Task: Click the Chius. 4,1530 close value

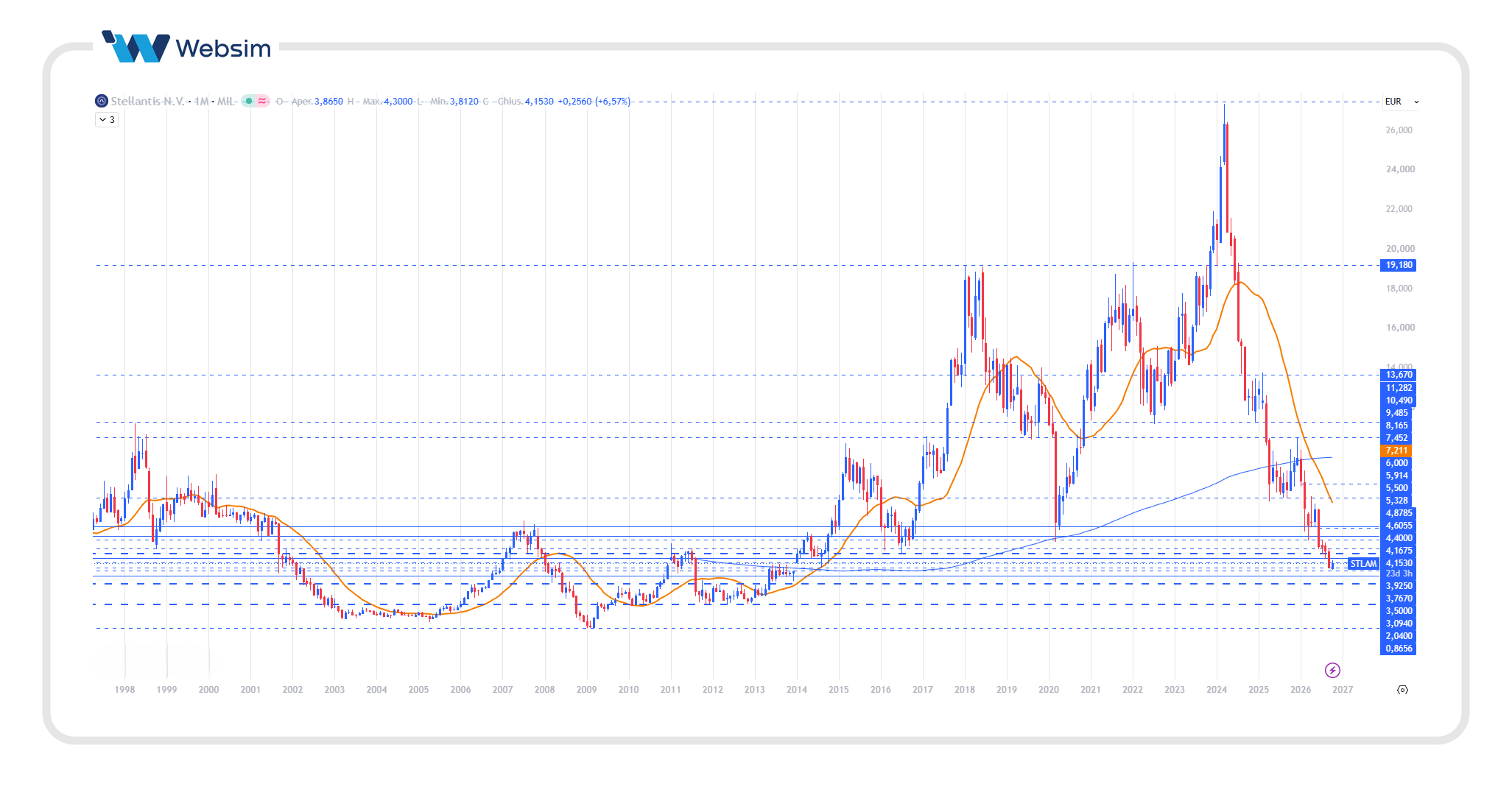Action: 525,102
